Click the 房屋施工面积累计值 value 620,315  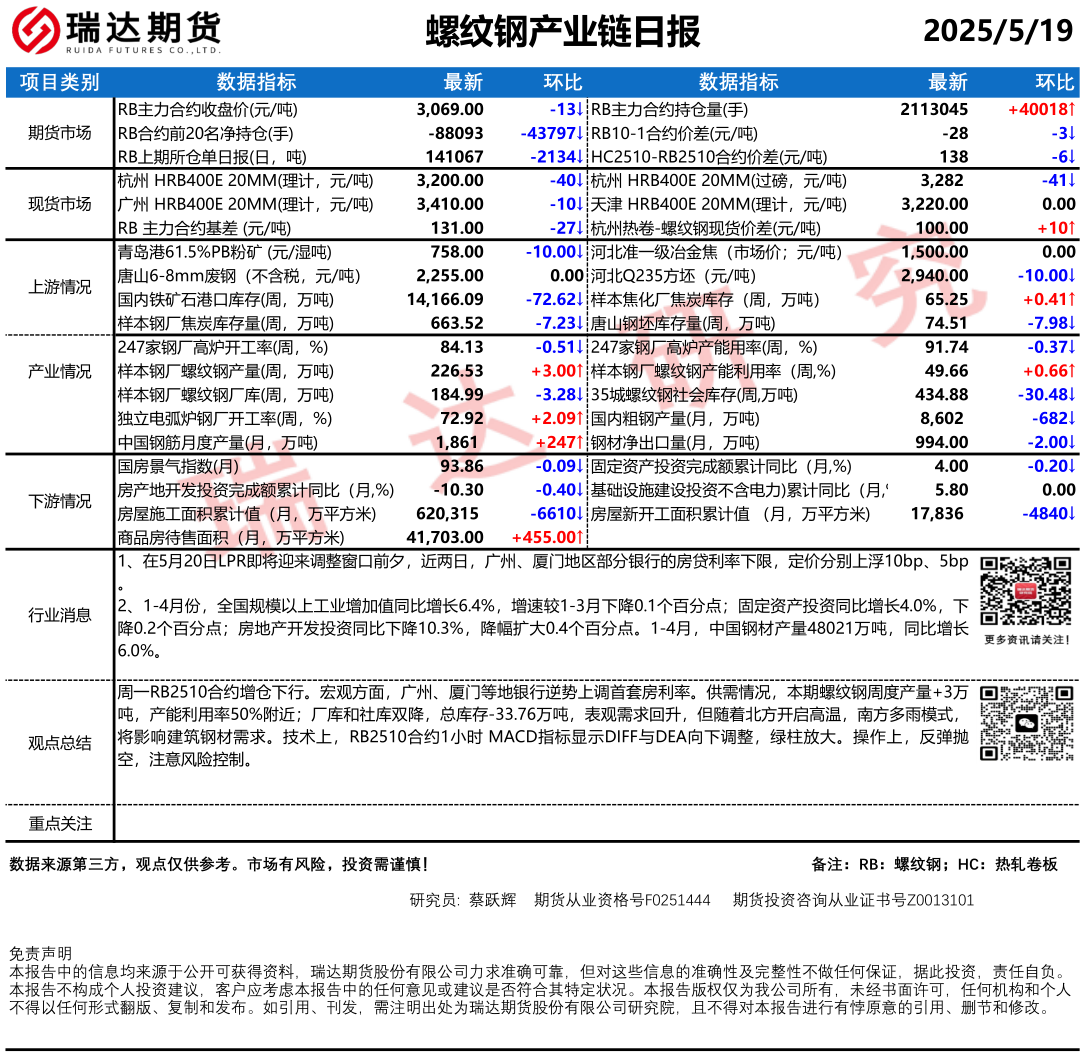tap(447, 514)
